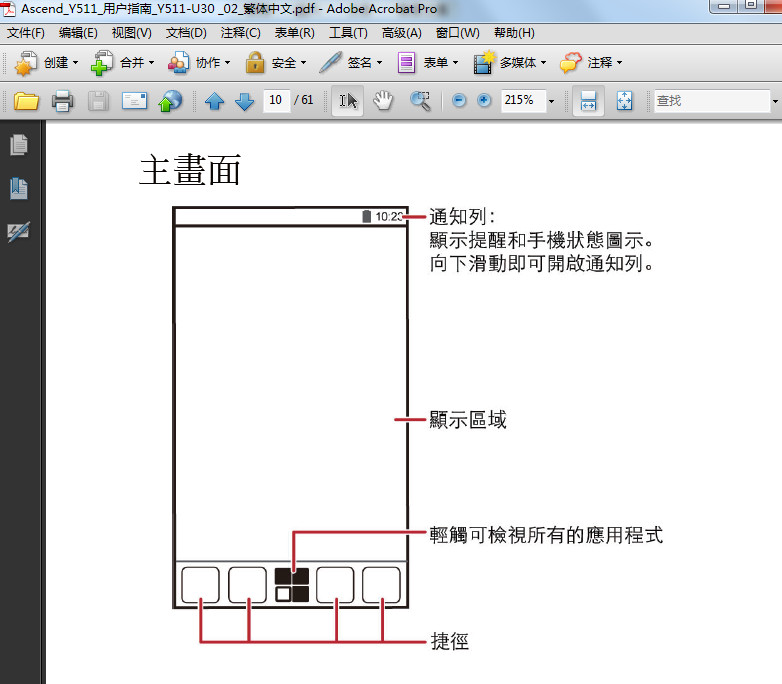Screen dimensions: 782x684
Task: Expand the 安全 (Secure) dropdown
Action: coord(303,63)
